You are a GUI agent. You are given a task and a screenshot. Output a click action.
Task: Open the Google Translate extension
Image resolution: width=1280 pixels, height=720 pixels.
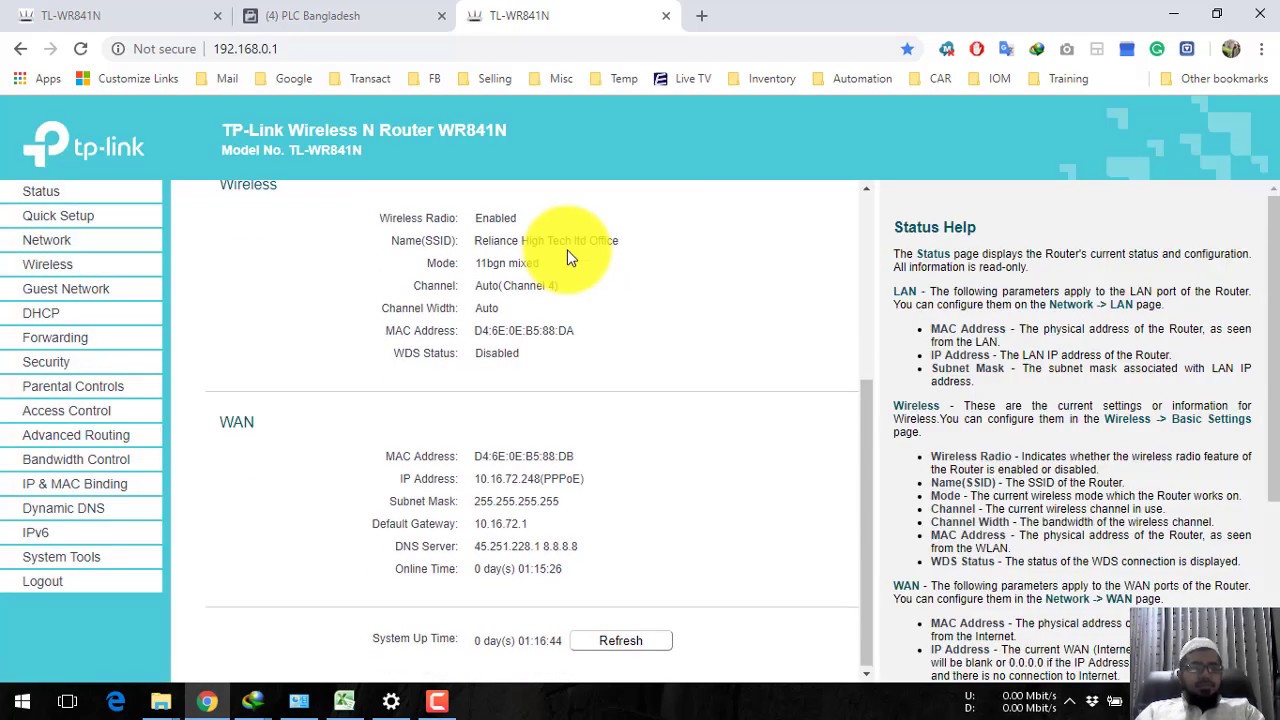[1007, 48]
